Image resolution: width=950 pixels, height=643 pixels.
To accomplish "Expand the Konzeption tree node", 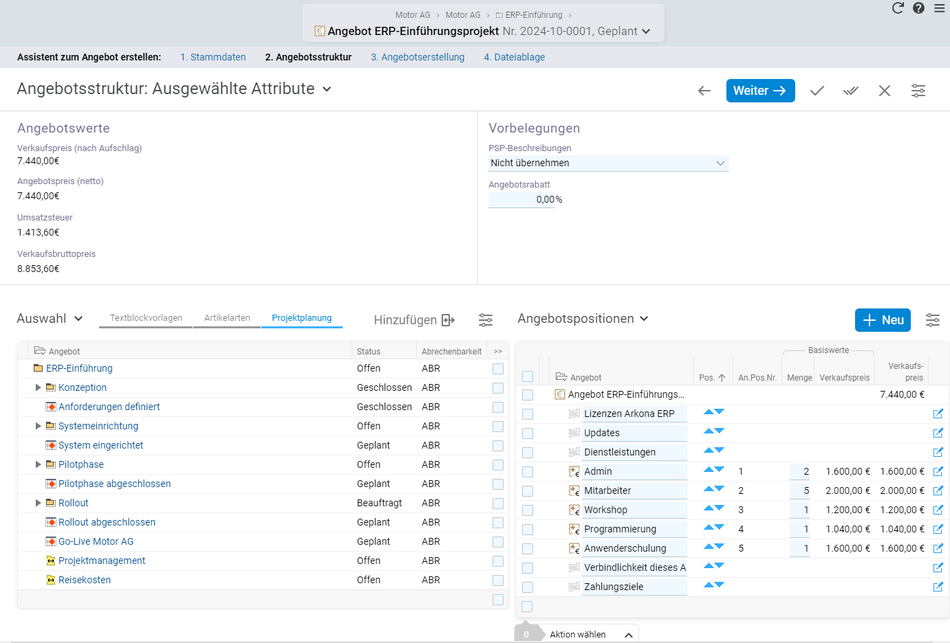I will (x=38, y=387).
